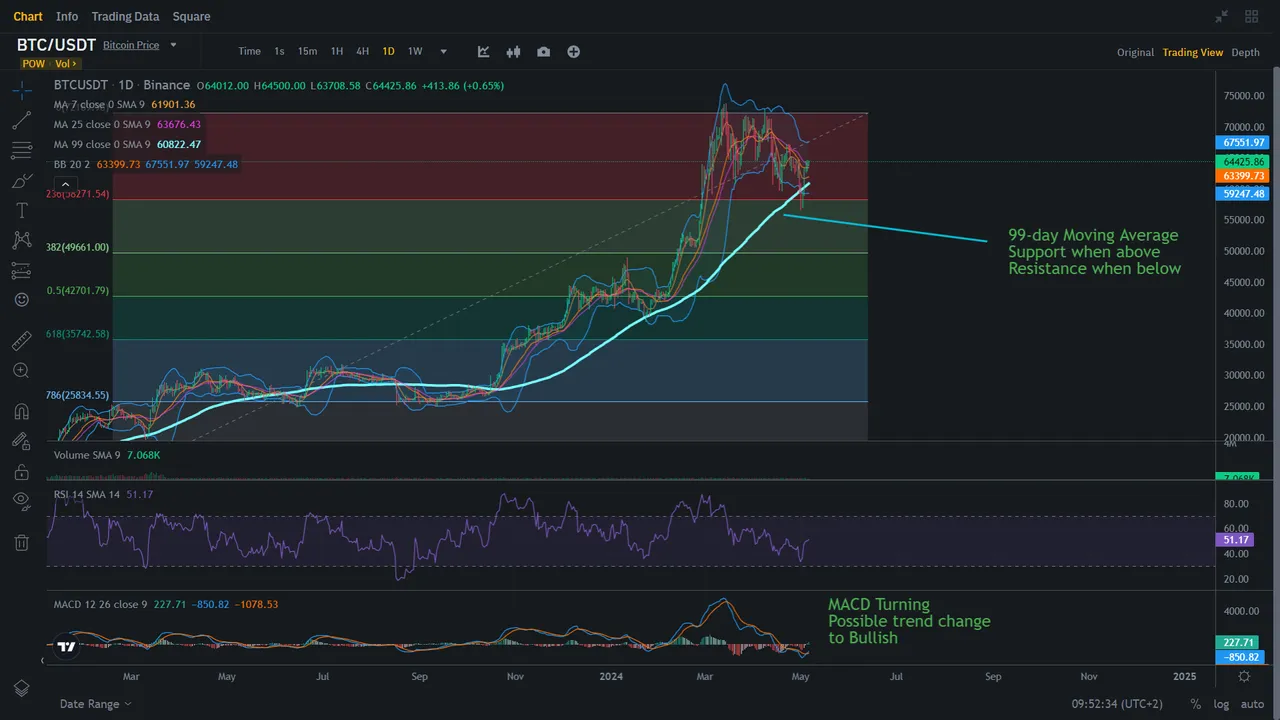Viewport: 1280px width, 720px height.
Task: Select the 1H timeframe
Action: pyautogui.click(x=337, y=51)
